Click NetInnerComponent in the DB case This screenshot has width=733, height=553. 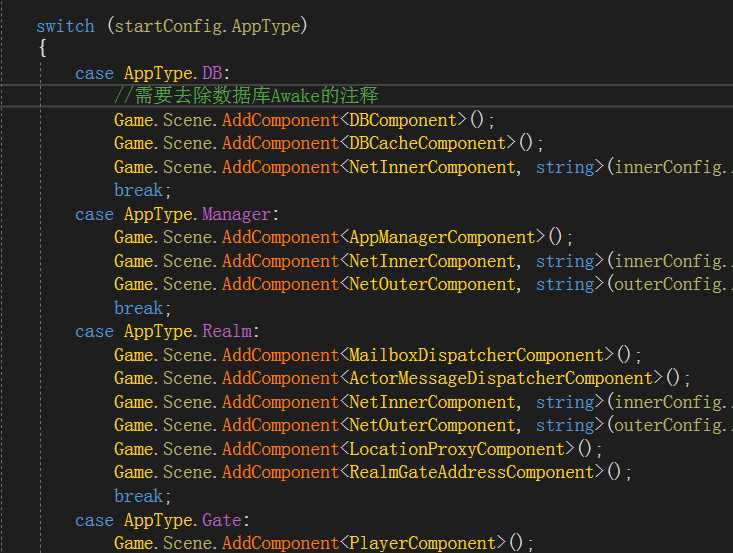(x=432, y=167)
